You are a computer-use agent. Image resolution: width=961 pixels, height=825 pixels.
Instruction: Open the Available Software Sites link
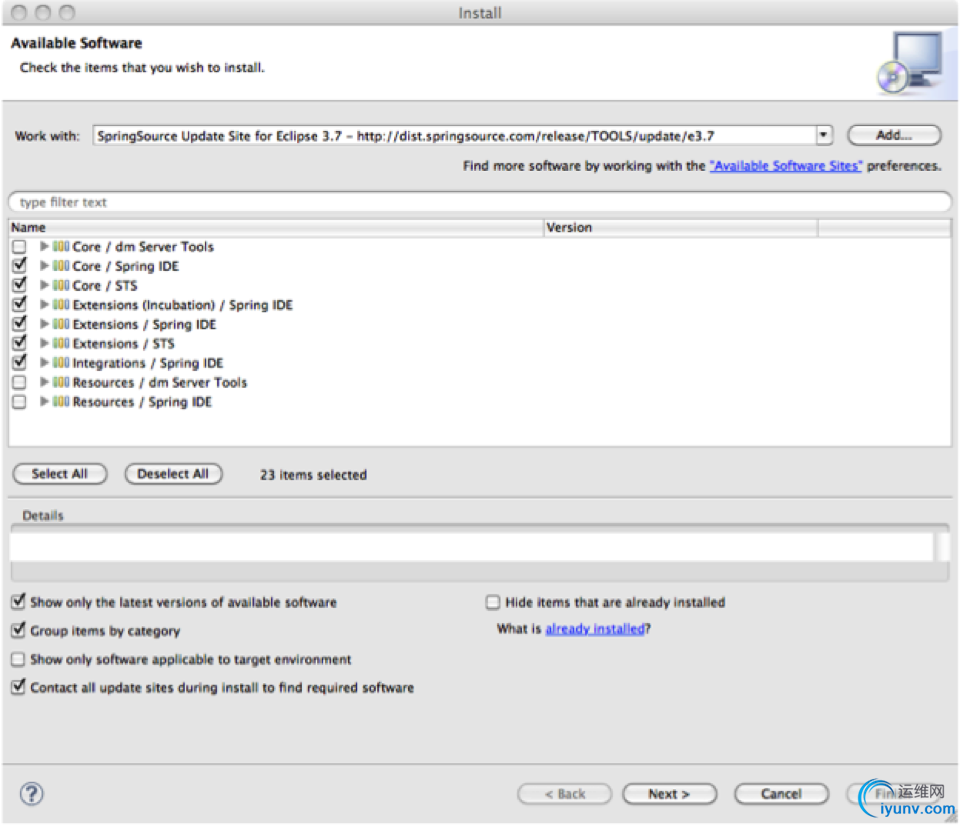coord(786,166)
